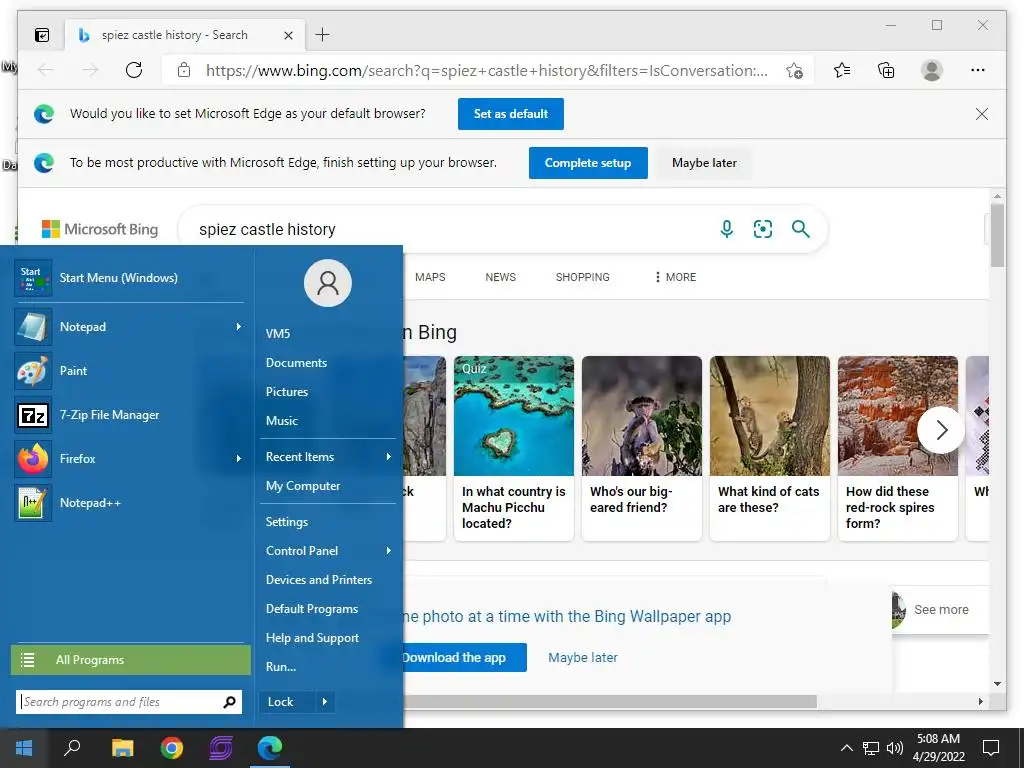Viewport: 1024px width, 768px height.
Task: Open Chrome from the taskbar
Action: tap(172, 748)
